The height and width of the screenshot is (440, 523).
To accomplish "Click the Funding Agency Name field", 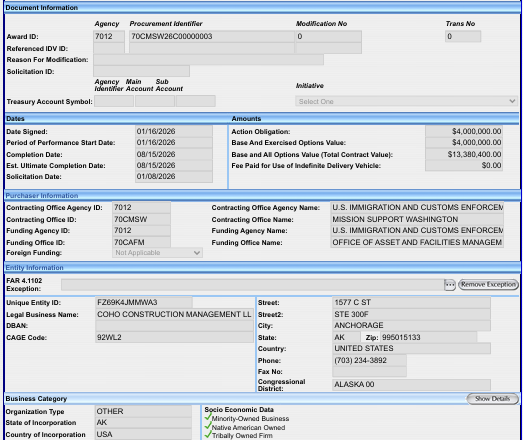I will click(x=417, y=231).
